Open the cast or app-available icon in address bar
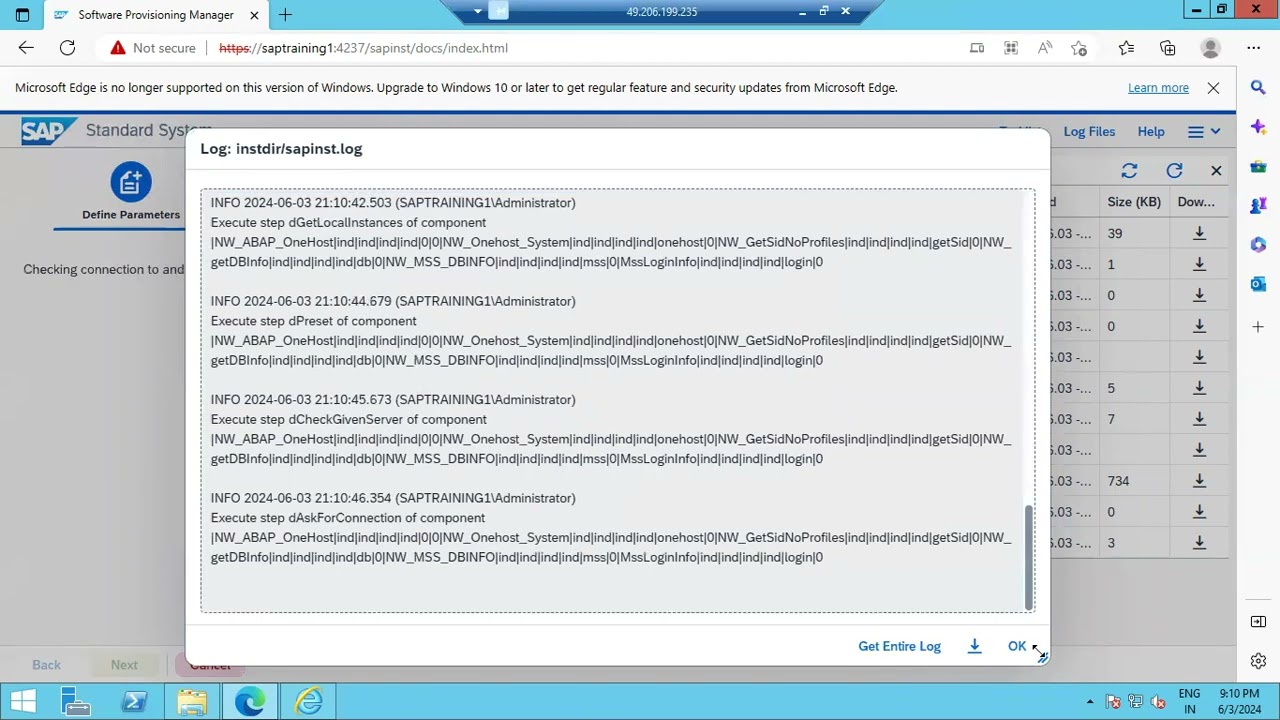 point(977,48)
